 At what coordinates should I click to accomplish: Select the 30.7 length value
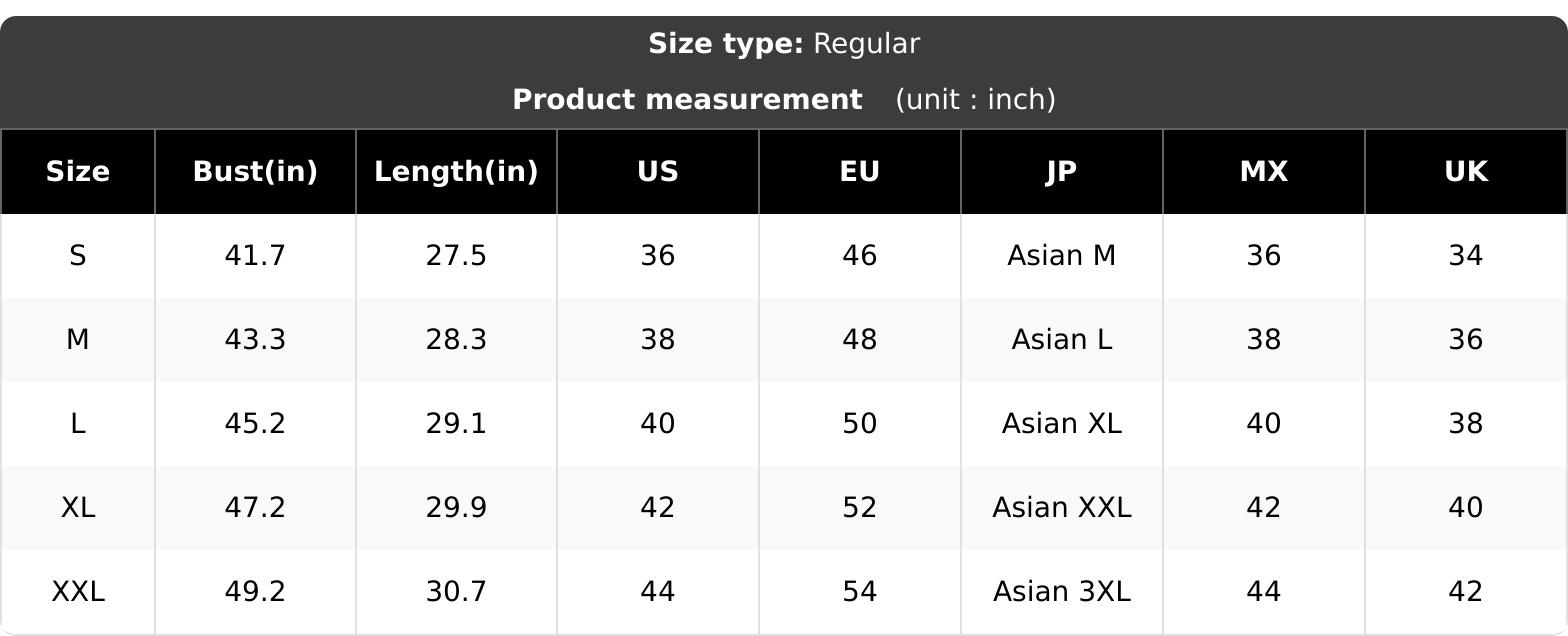click(x=456, y=592)
